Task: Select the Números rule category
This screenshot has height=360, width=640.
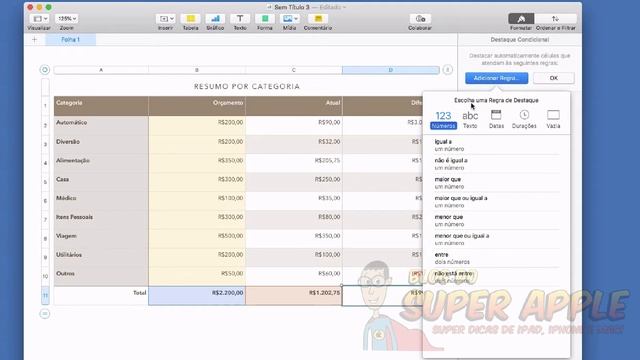Action: [x=443, y=120]
